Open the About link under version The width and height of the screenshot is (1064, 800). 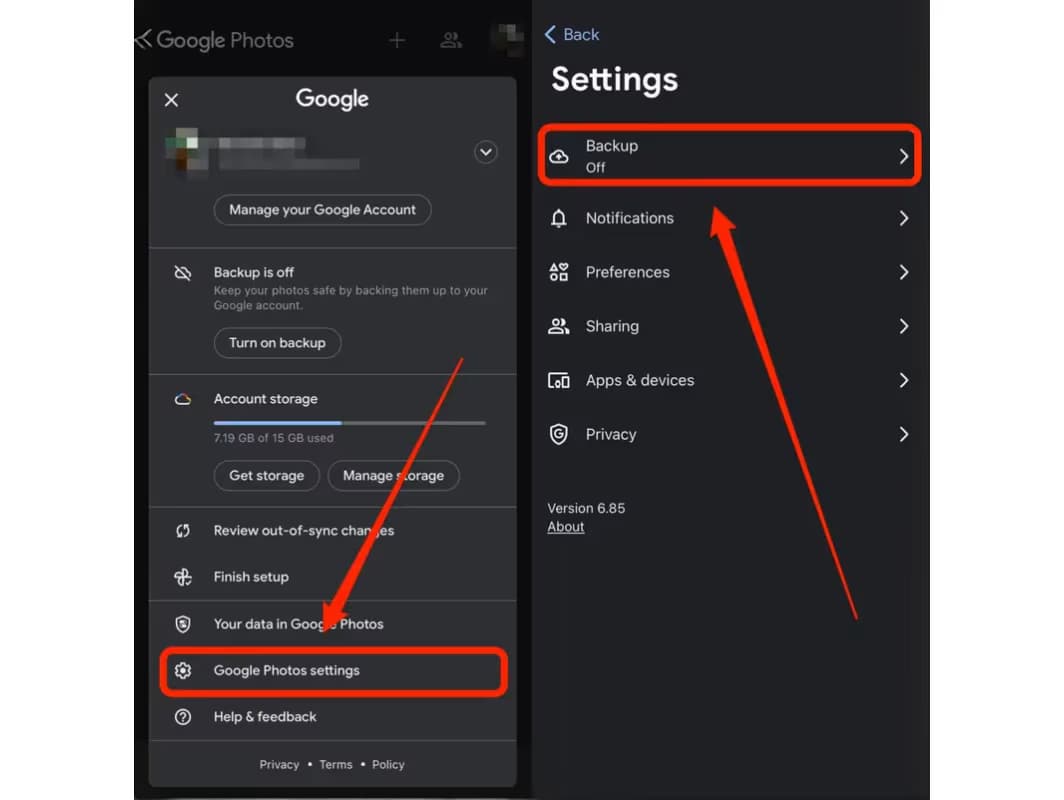point(566,527)
